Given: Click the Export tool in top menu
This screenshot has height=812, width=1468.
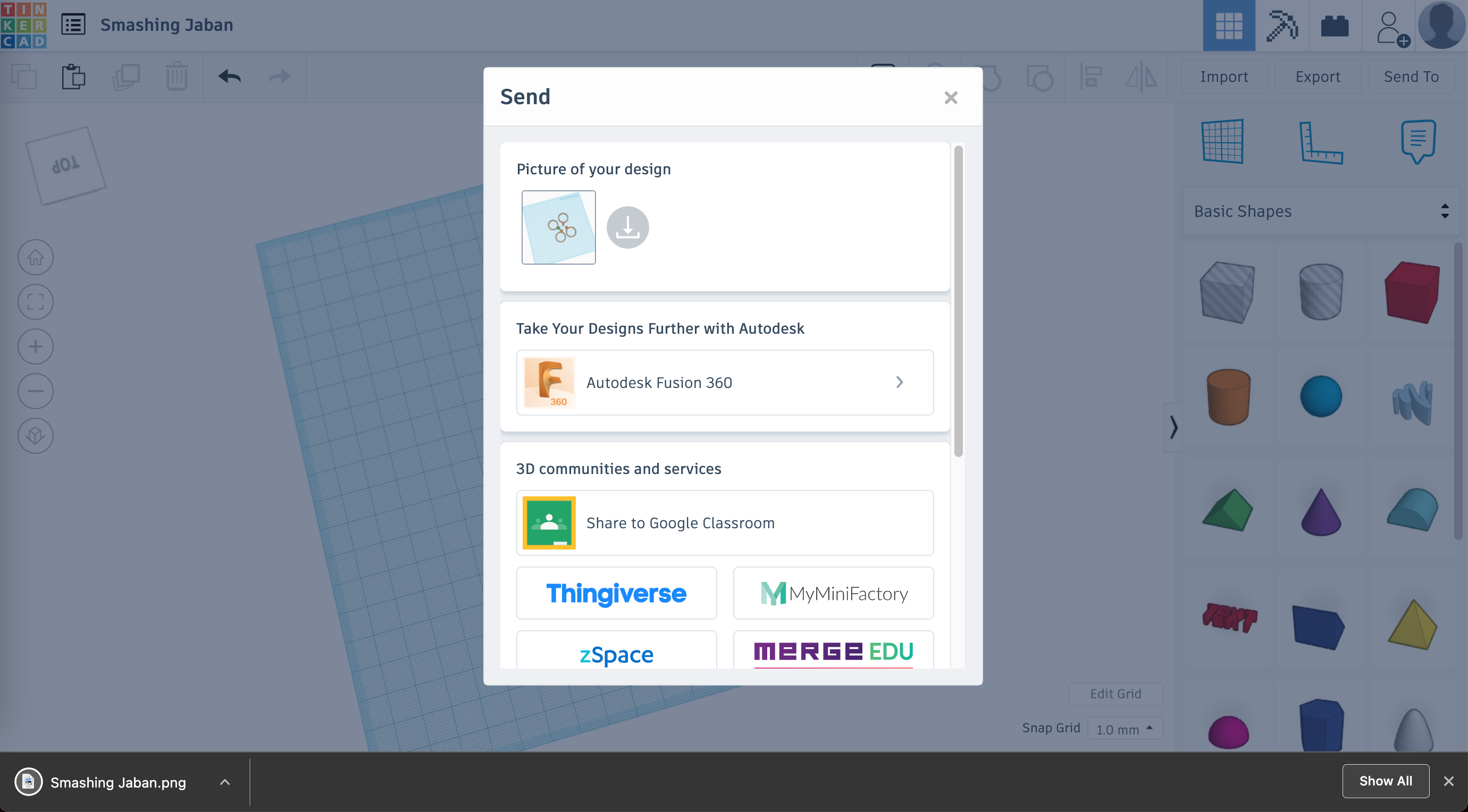Looking at the screenshot, I should [x=1316, y=77].
